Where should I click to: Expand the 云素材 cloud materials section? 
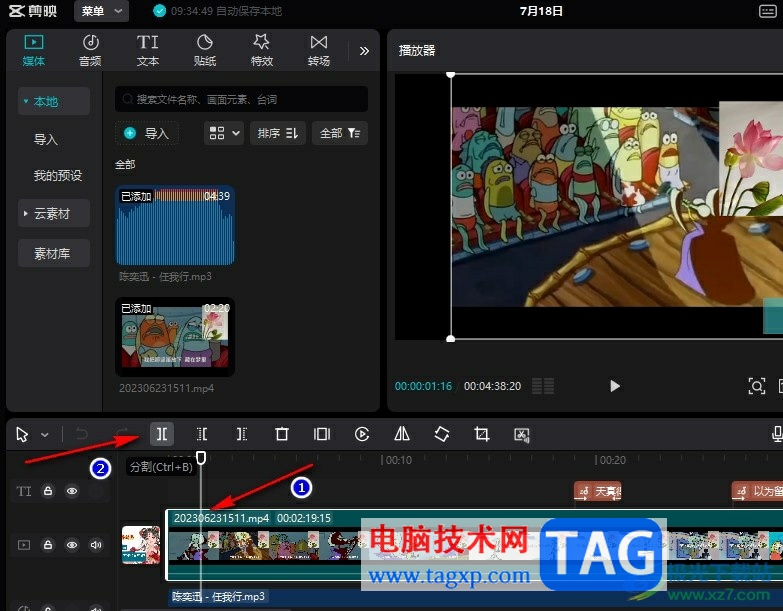(54, 213)
